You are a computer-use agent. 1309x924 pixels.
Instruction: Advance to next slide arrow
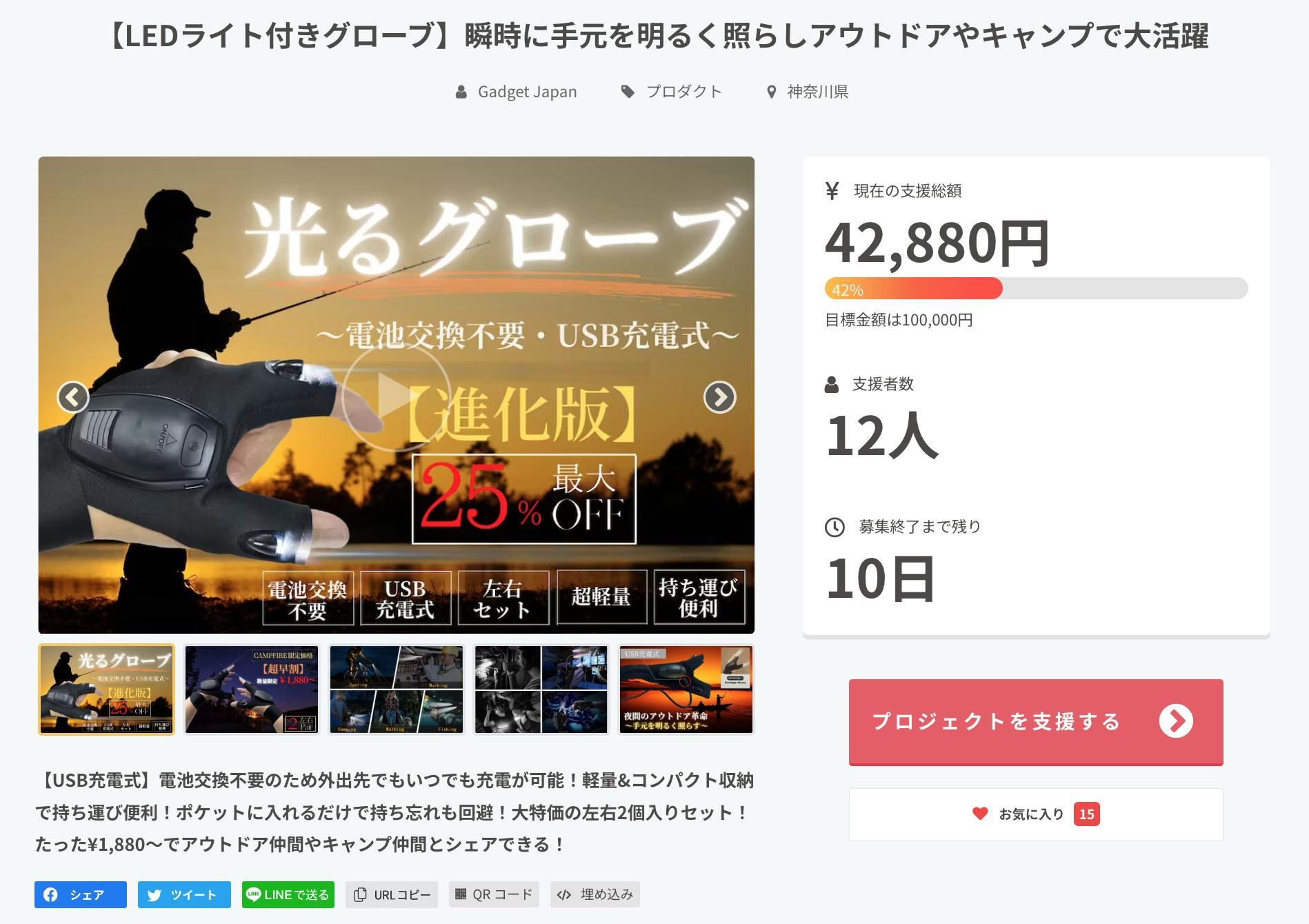point(719,397)
